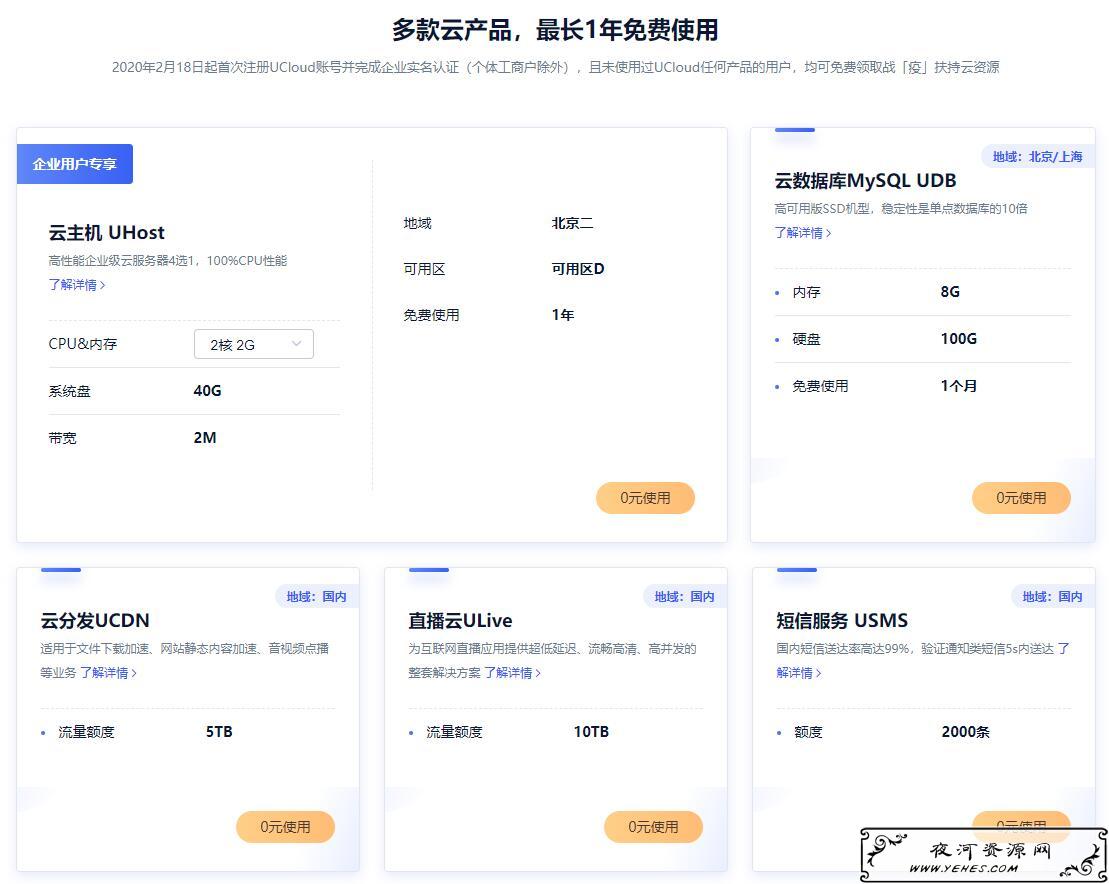Click the 系统盘 label
This screenshot has width=1109, height=884.
point(69,391)
